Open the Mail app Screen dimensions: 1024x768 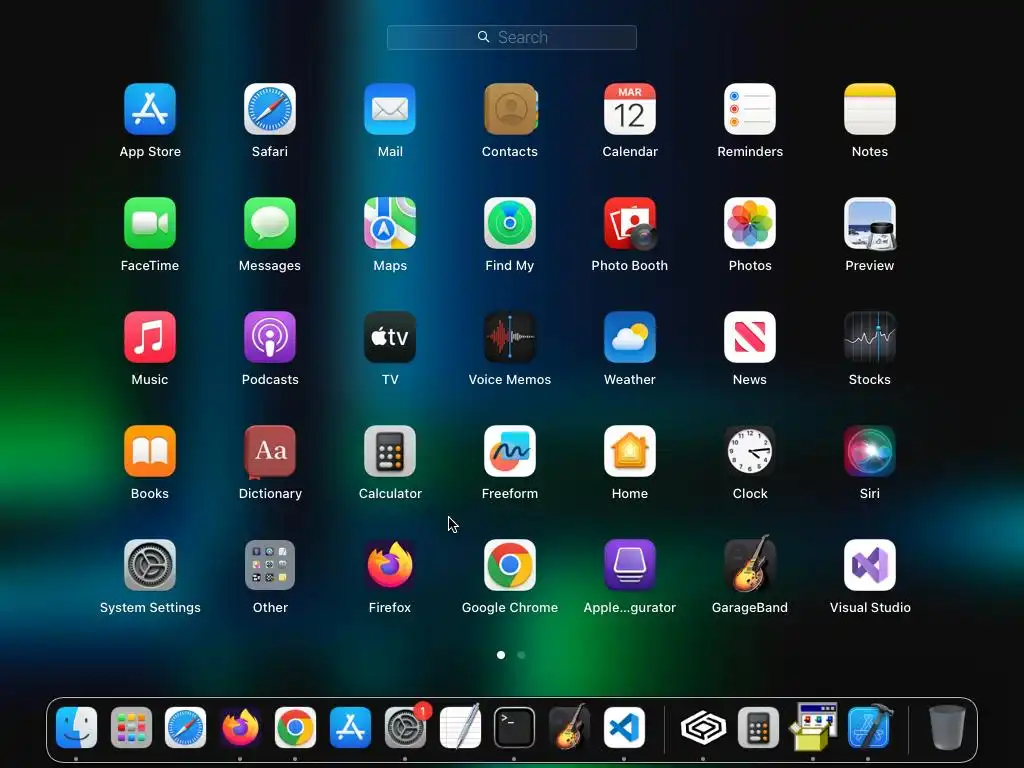point(390,109)
